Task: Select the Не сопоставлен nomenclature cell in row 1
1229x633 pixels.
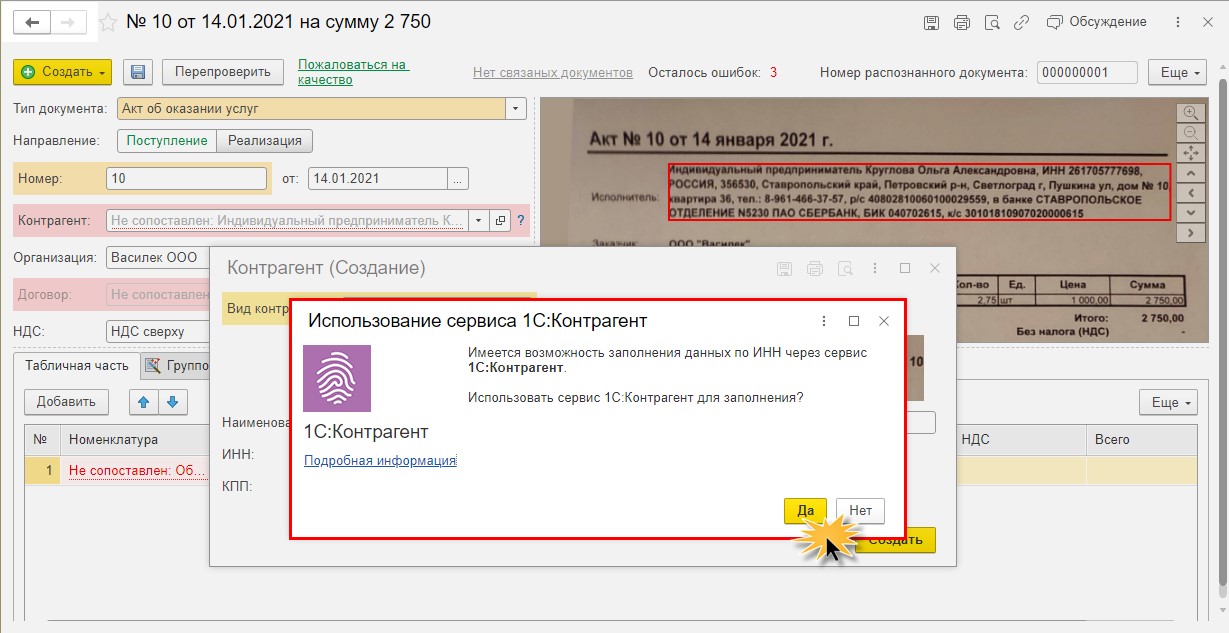Action: 136,470
